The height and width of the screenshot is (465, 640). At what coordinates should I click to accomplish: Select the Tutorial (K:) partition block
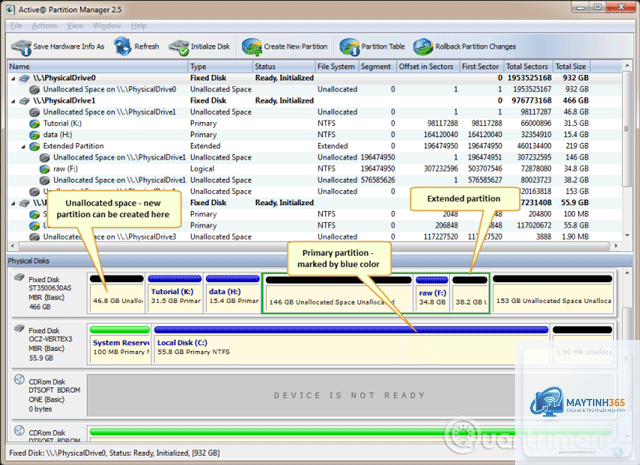(175, 294)
